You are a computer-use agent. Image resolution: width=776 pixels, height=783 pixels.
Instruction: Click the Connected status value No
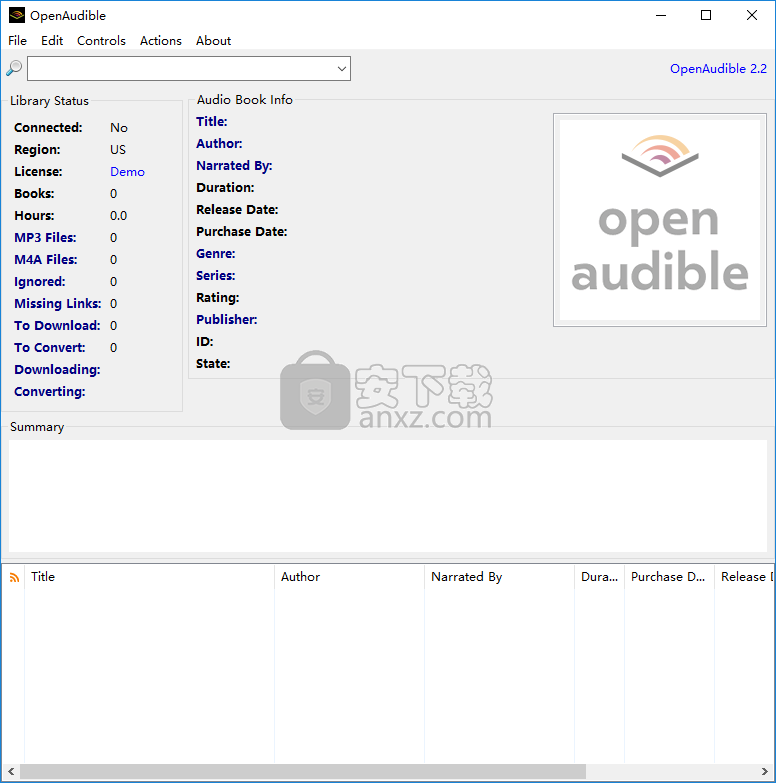(119, 128)
